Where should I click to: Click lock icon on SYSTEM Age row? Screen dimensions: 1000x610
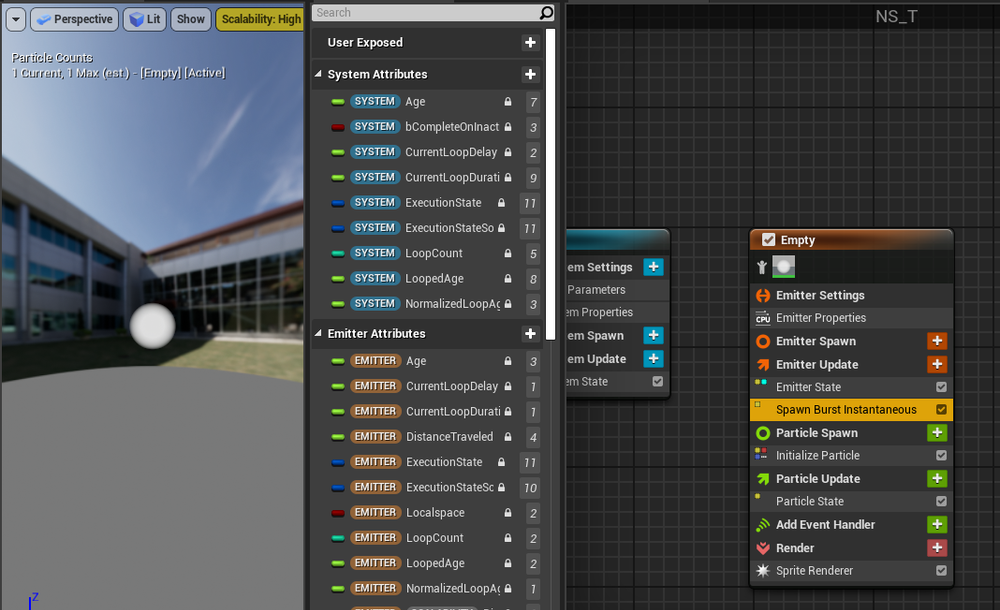pos(508,101)
